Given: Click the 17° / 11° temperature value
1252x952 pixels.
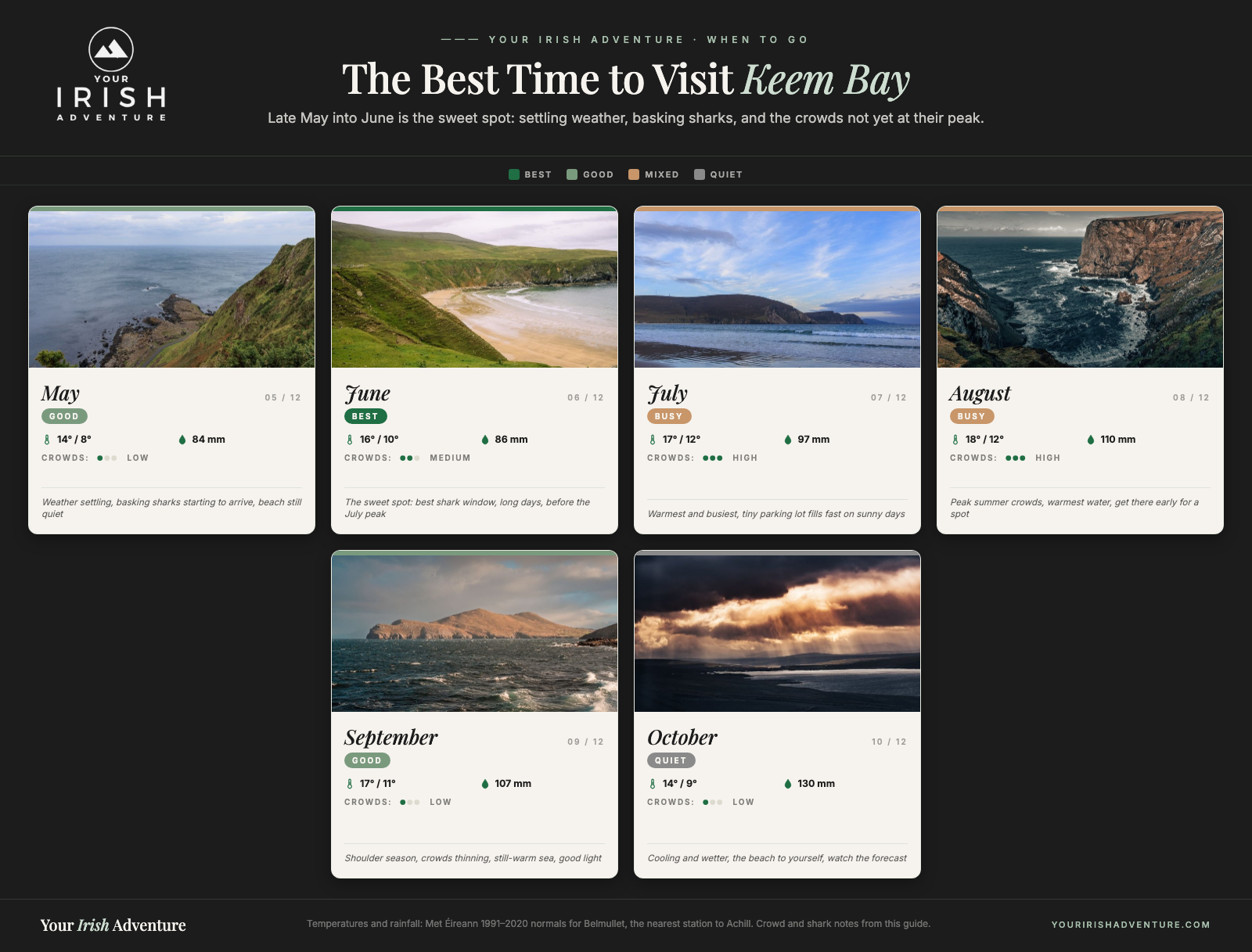Looking at the screenshot, I should coord(378,784).
